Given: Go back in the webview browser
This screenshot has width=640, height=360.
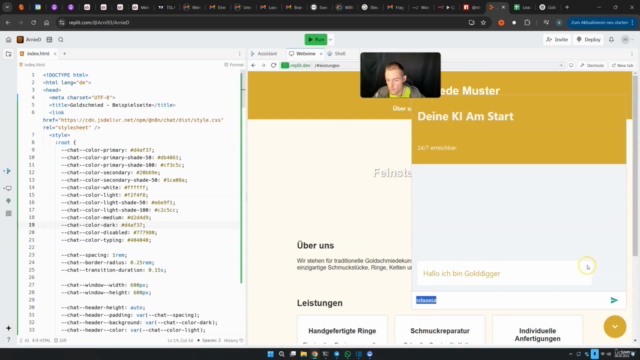Looking at the screenshot, I should 253,65.
